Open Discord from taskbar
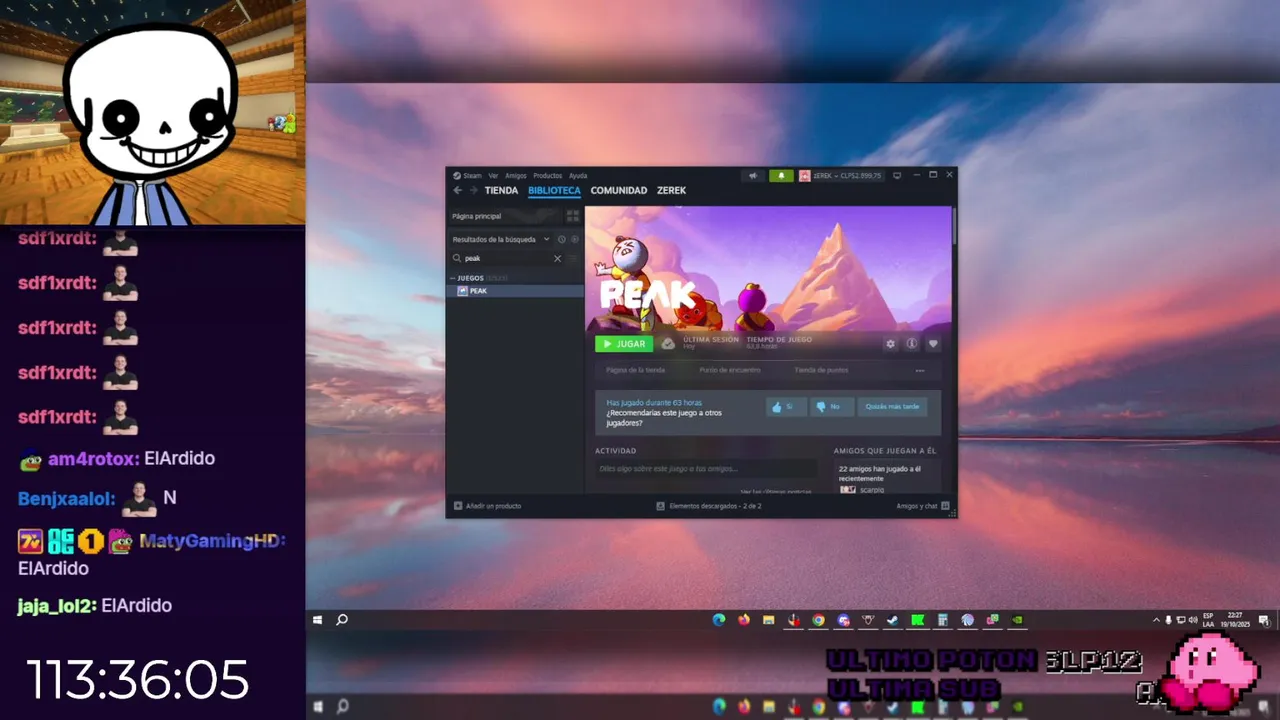 [x=844, y=620]
